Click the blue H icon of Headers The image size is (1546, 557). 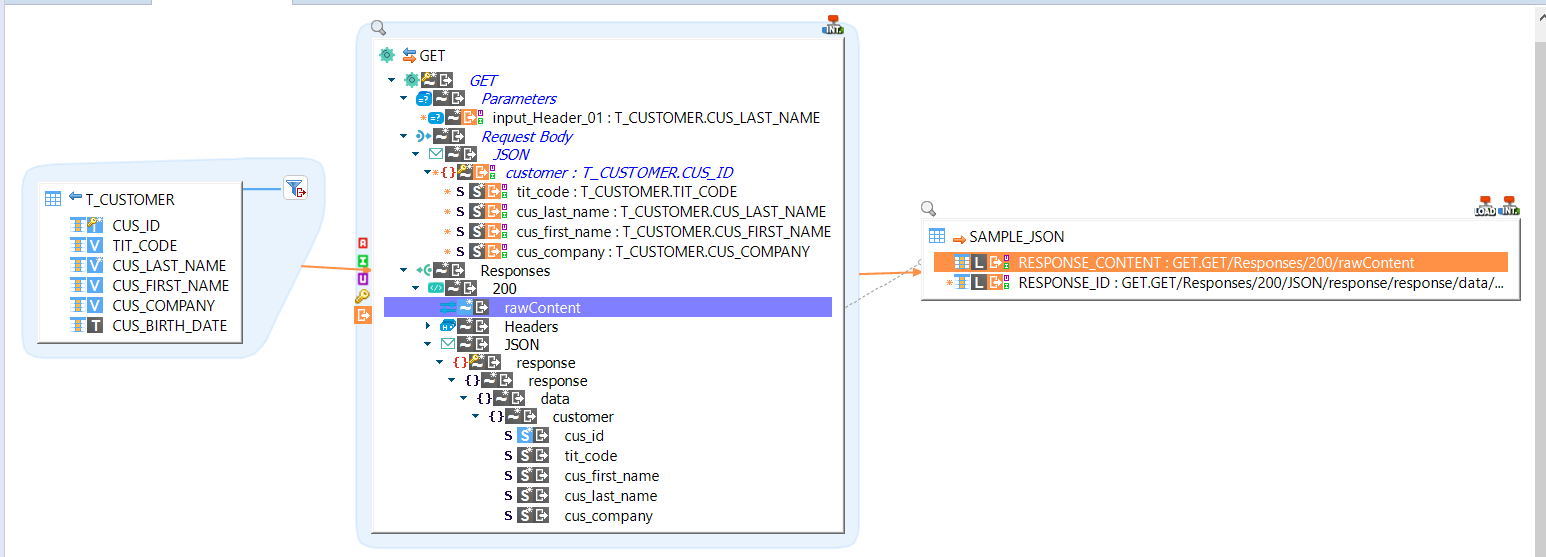pos(448,326)
